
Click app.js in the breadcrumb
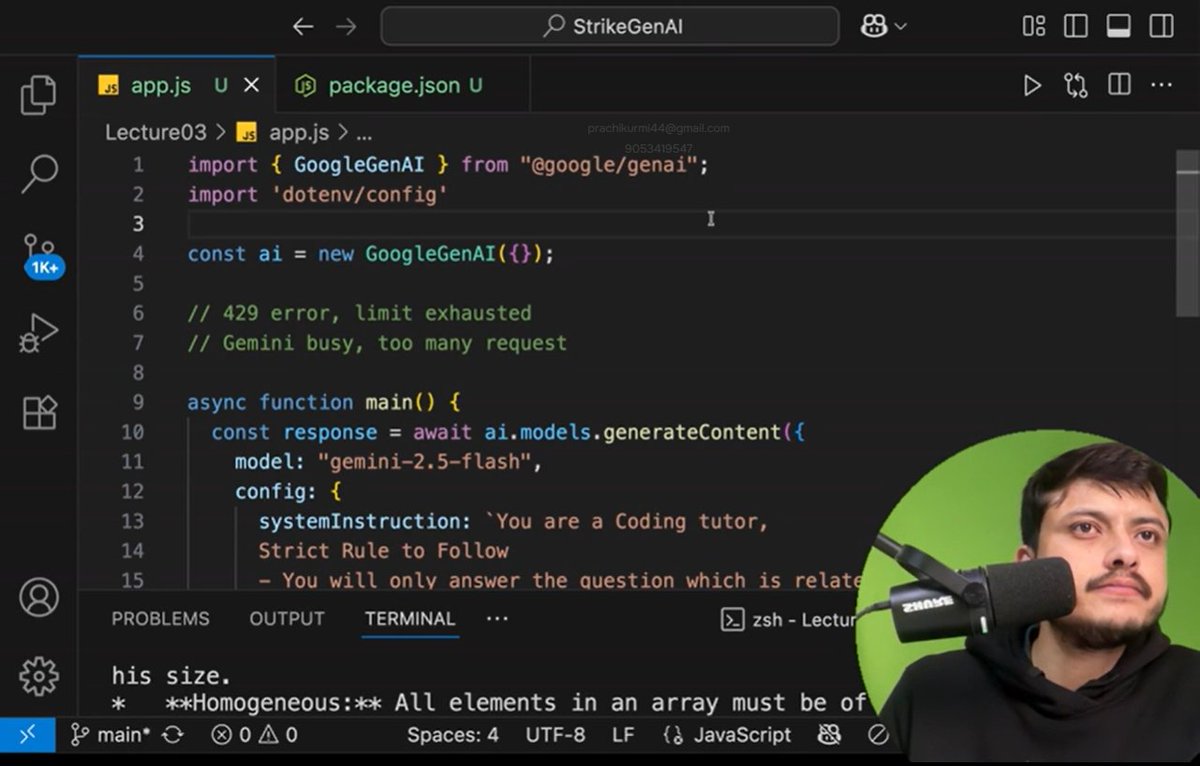[299, 132]
